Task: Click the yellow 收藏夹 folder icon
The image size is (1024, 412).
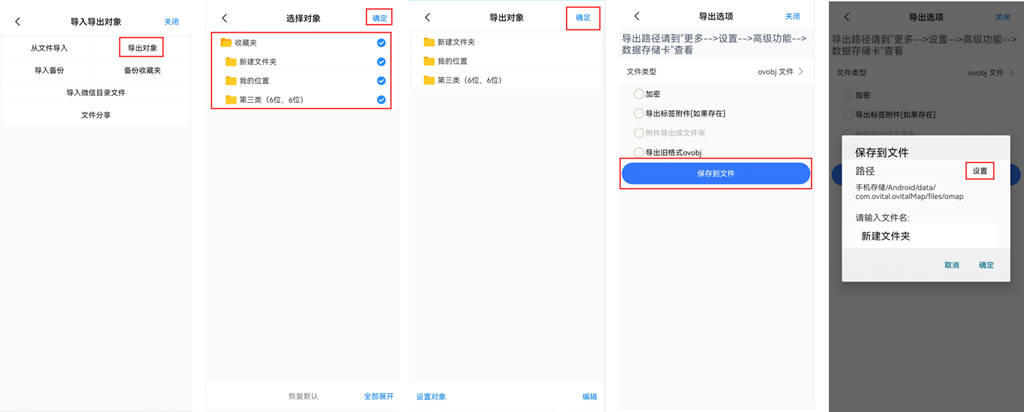Action: point(226,43)
